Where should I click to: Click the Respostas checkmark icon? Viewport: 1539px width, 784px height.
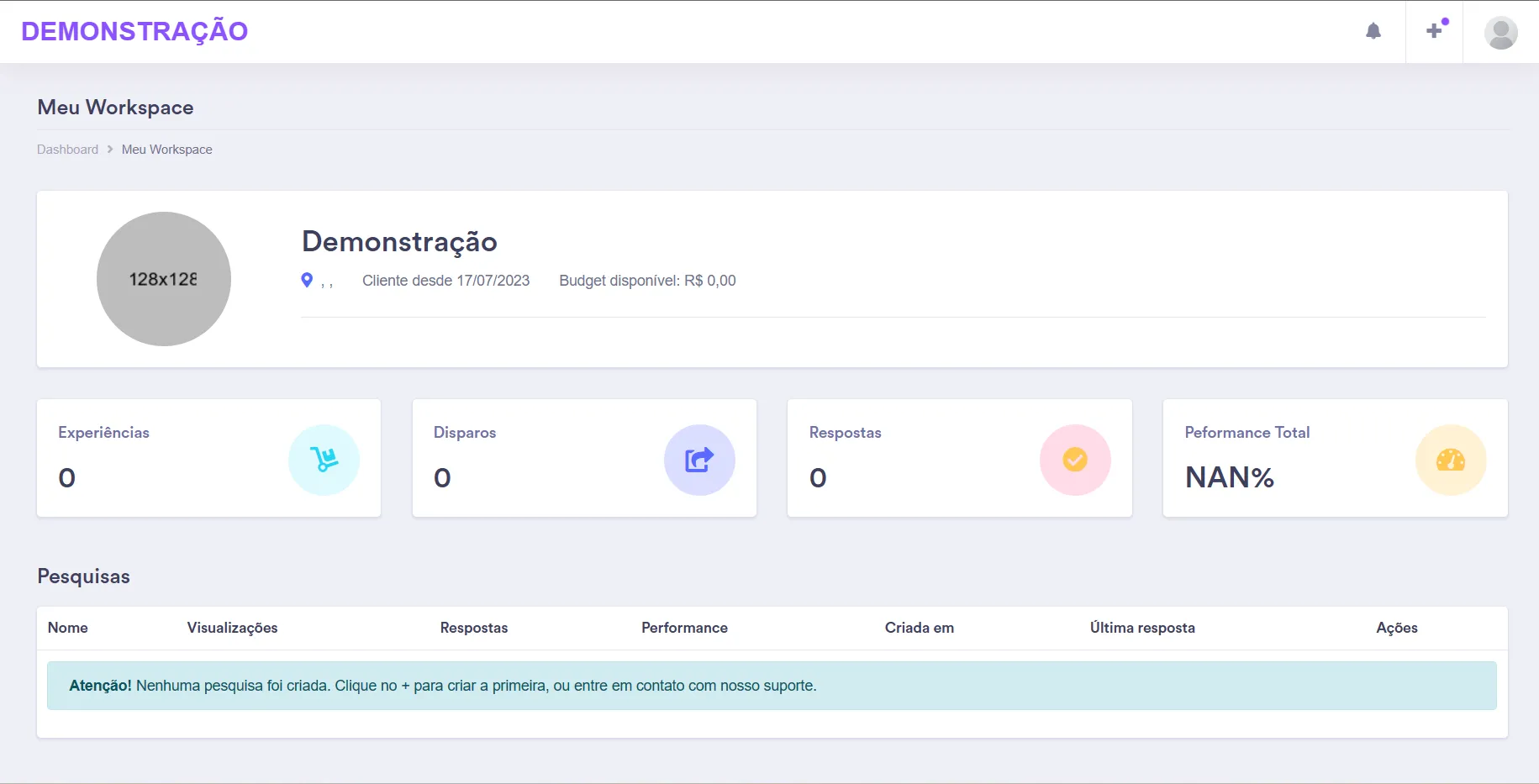pos(1075,460)
